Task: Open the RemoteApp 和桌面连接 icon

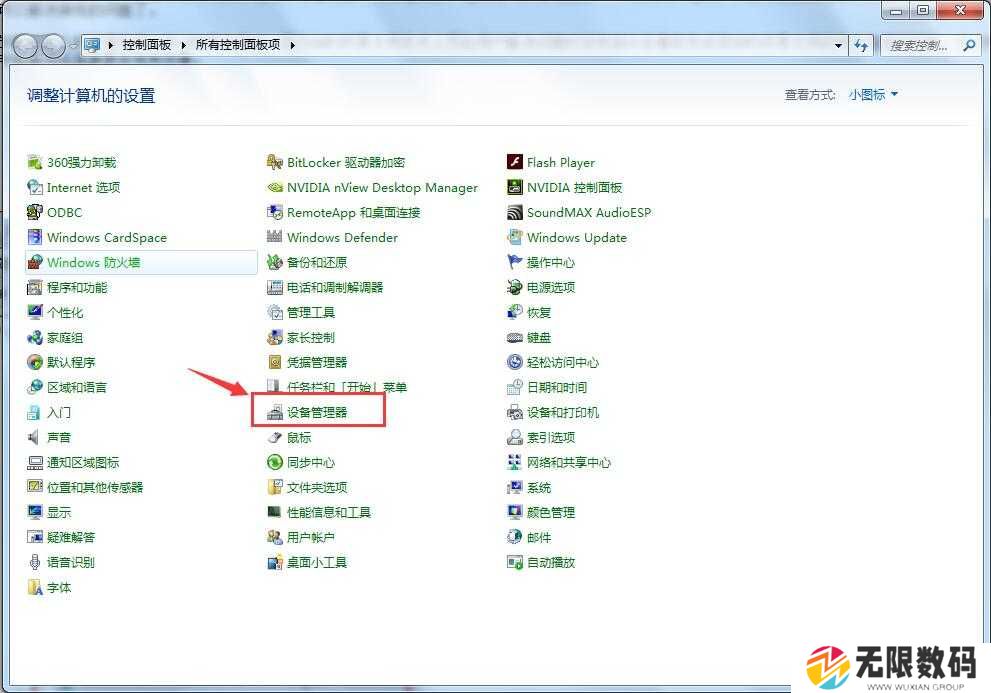Action: point(274,212)
